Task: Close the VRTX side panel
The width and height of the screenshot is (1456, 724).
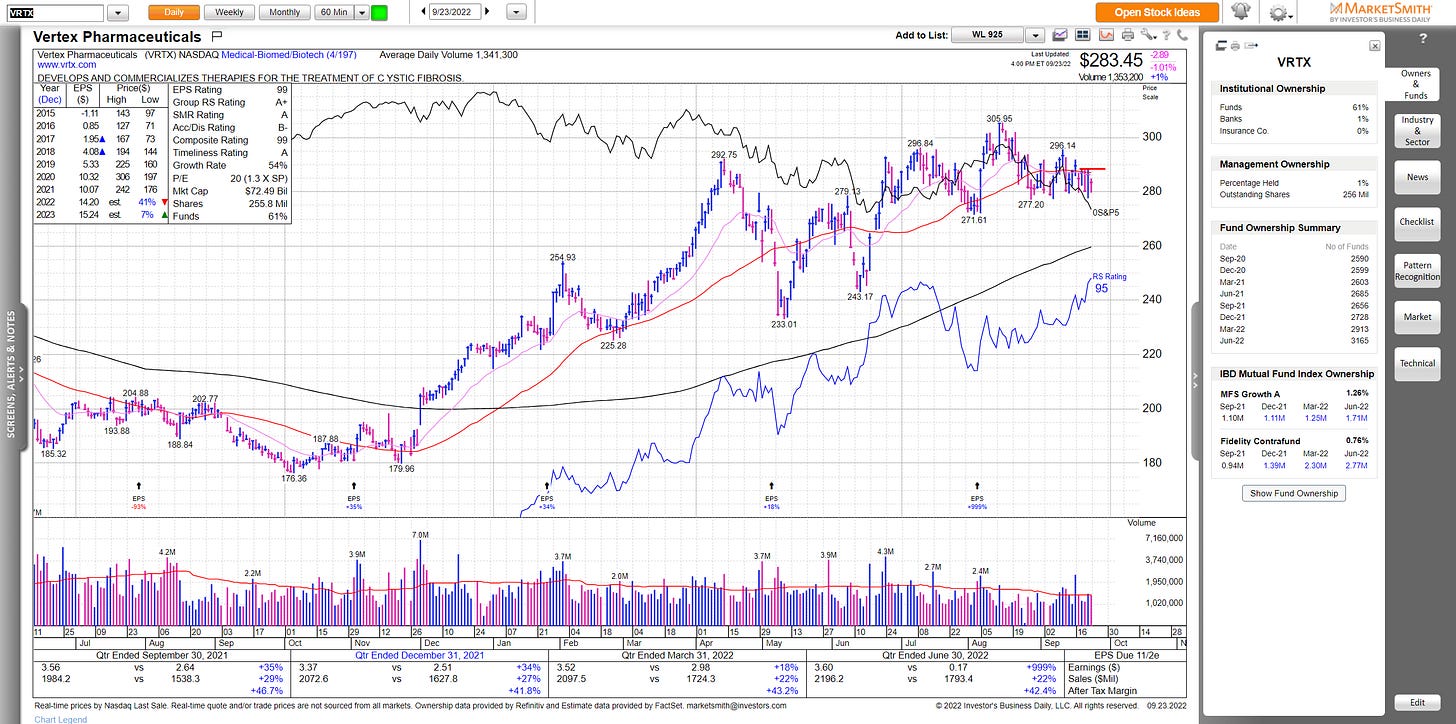Action: (x=1374, y=46)
